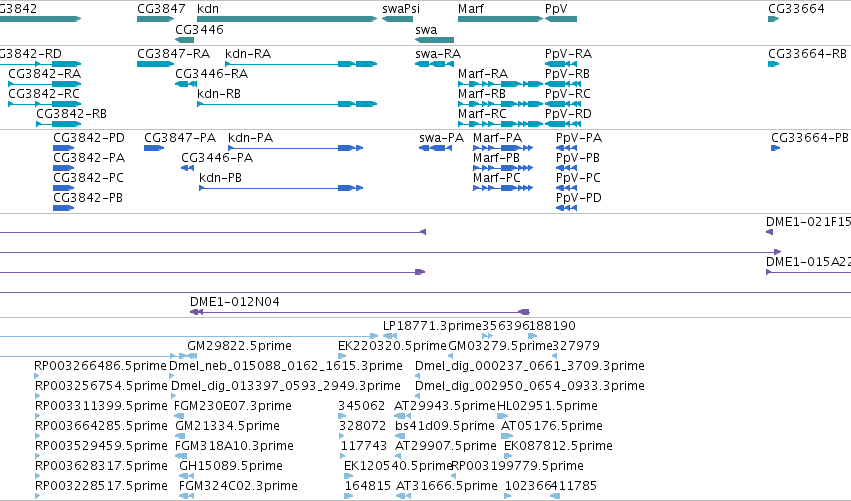The width and height of the screenshot is (851, 501).
Task: Click the PpV-PA protein label
Action: pyautogui.click(x=579, y=138)
